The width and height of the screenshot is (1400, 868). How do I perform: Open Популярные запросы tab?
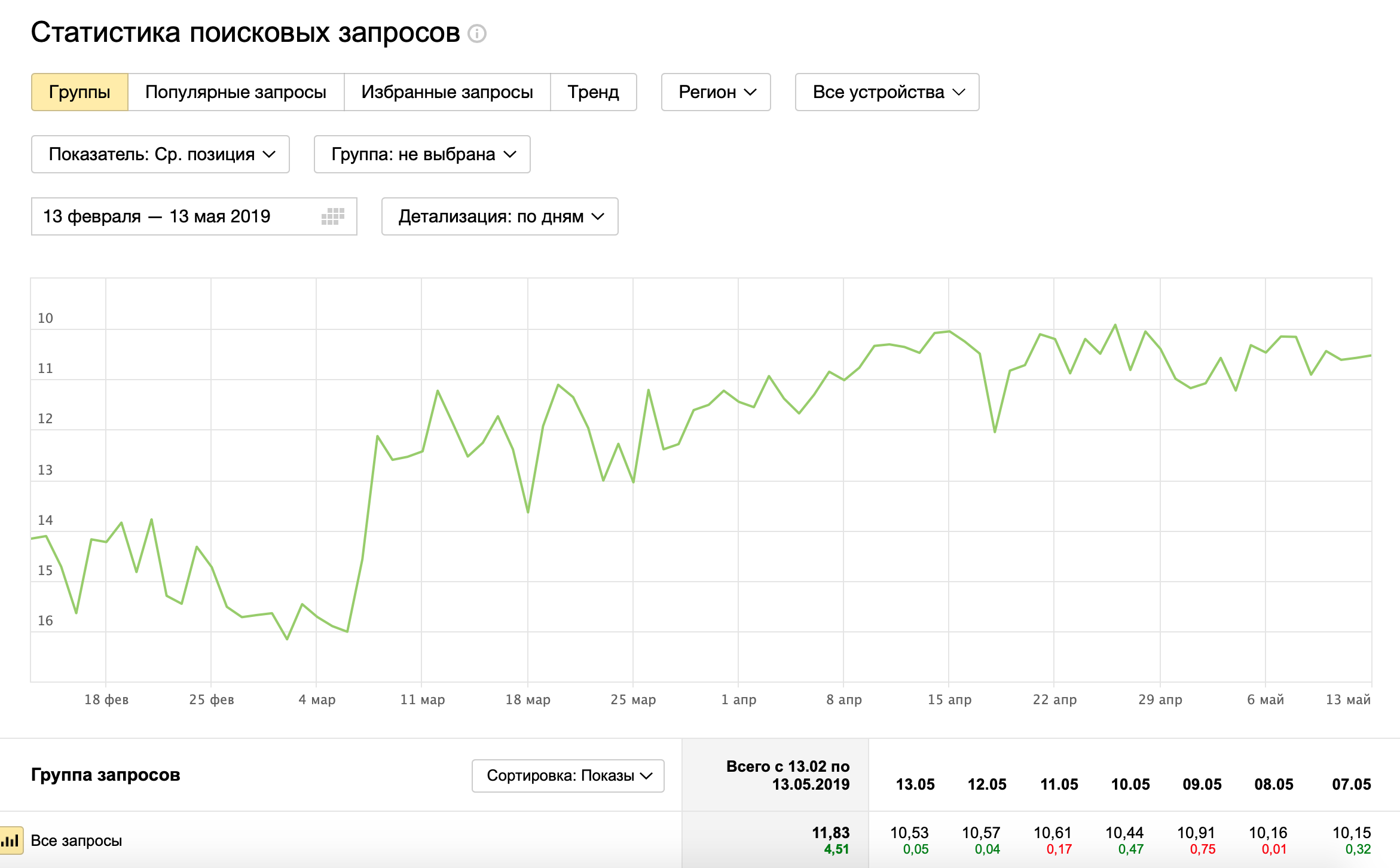click(236, 92)
